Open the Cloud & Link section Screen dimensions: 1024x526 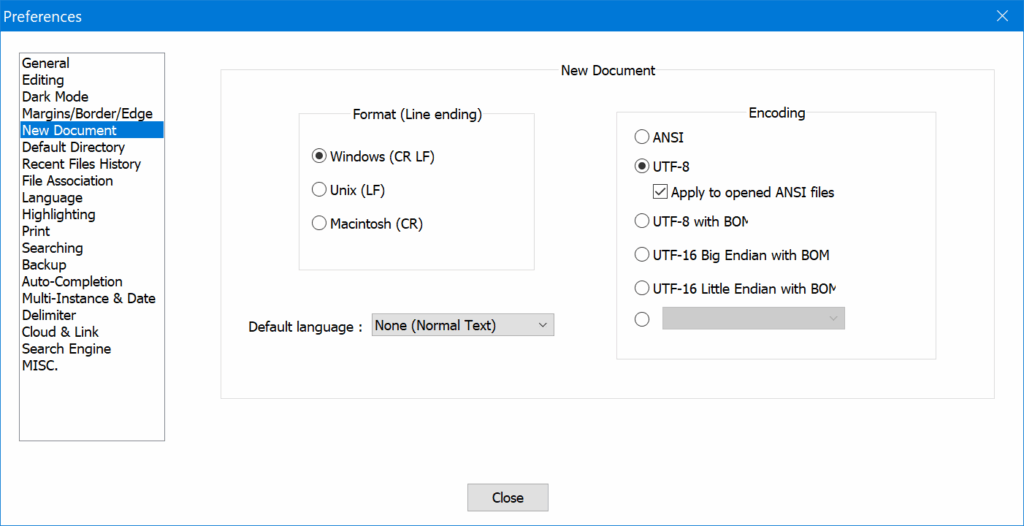point(60,332)
